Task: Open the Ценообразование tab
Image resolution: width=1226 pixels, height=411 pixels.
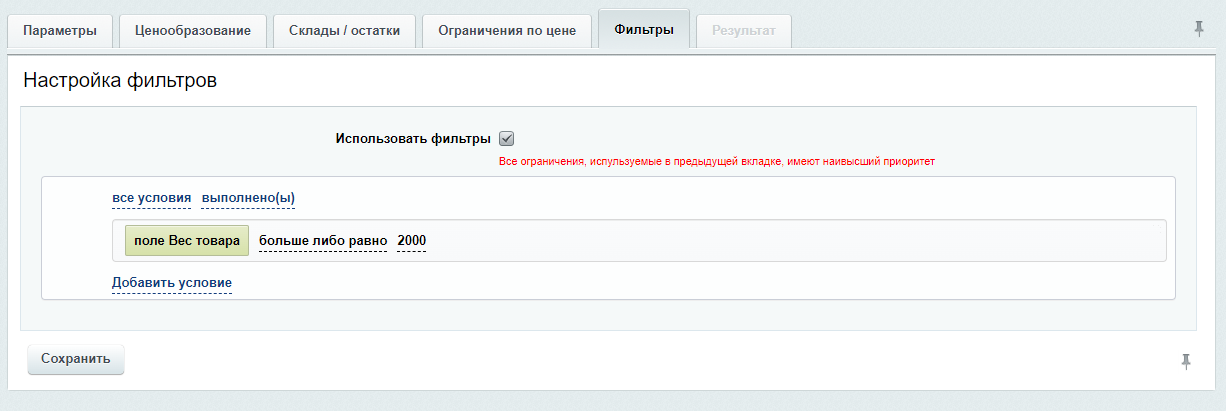Action: 192,30
